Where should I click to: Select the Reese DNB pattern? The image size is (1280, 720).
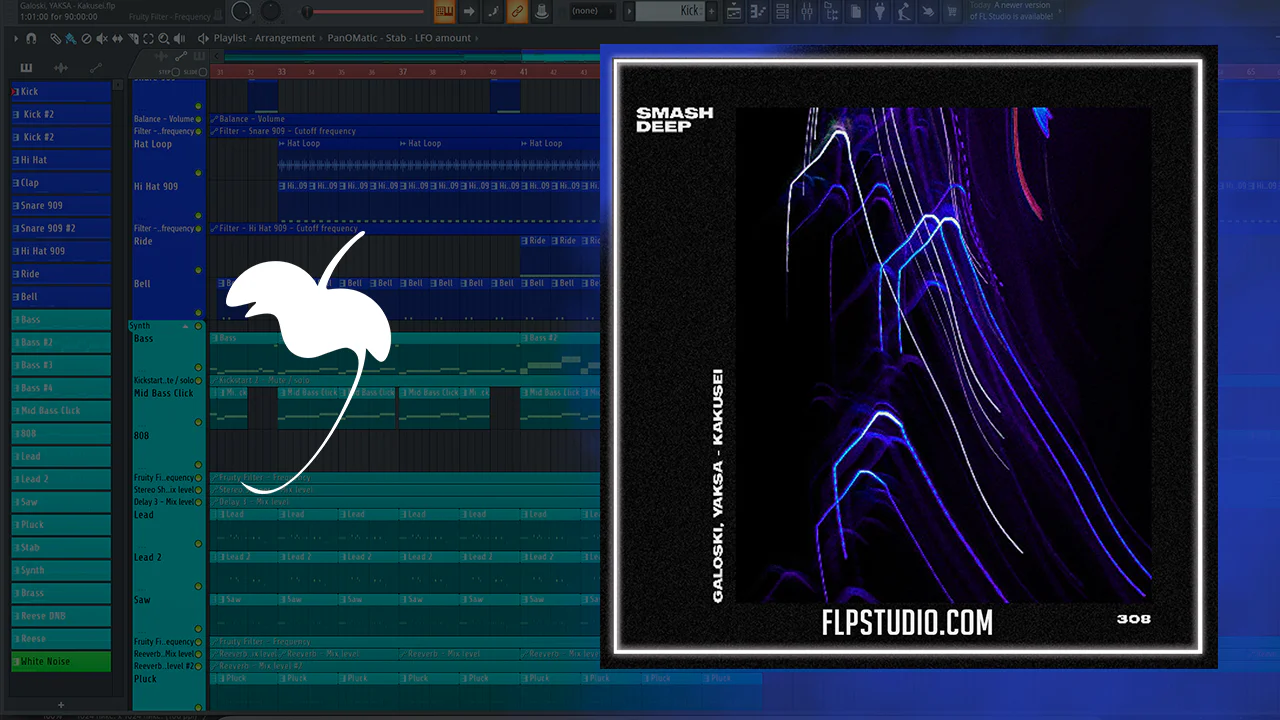60,616
